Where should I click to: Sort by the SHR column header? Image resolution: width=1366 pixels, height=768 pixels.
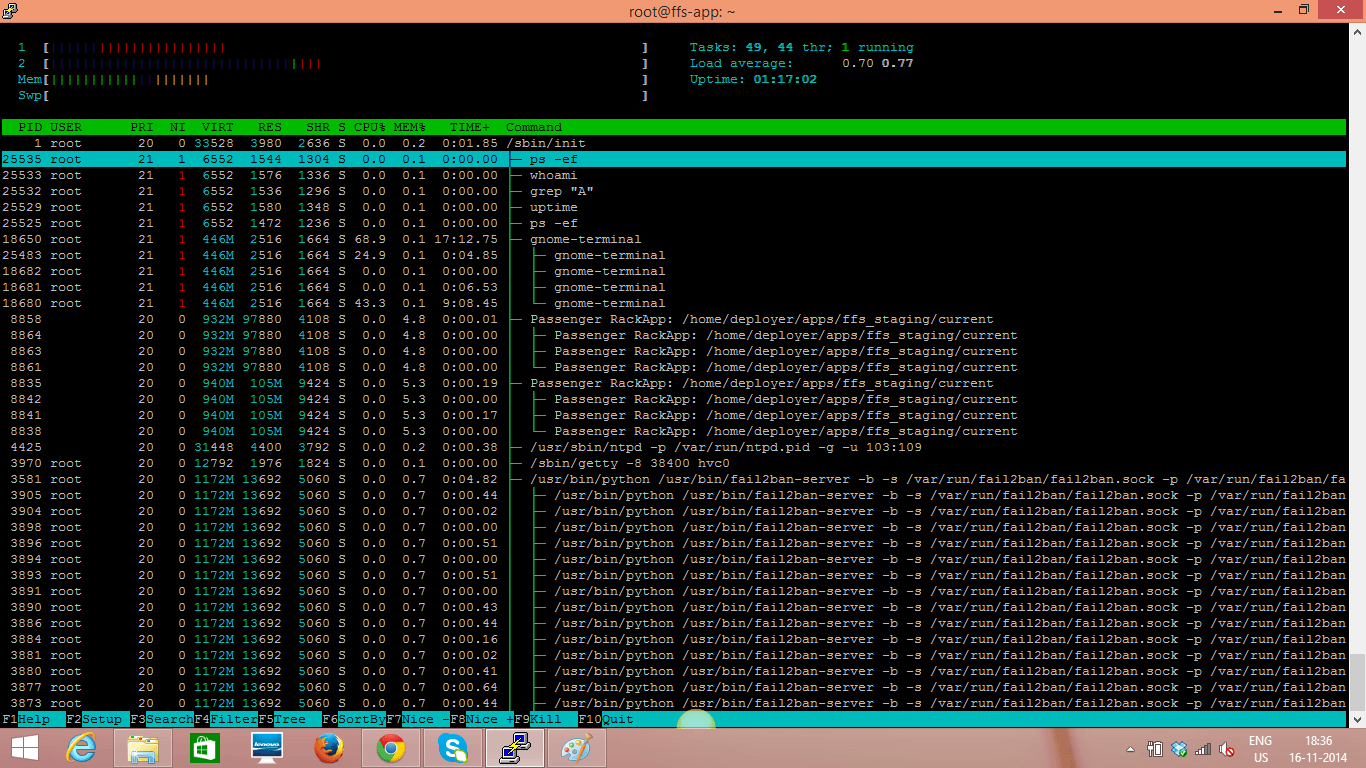[x=318, y=127]
